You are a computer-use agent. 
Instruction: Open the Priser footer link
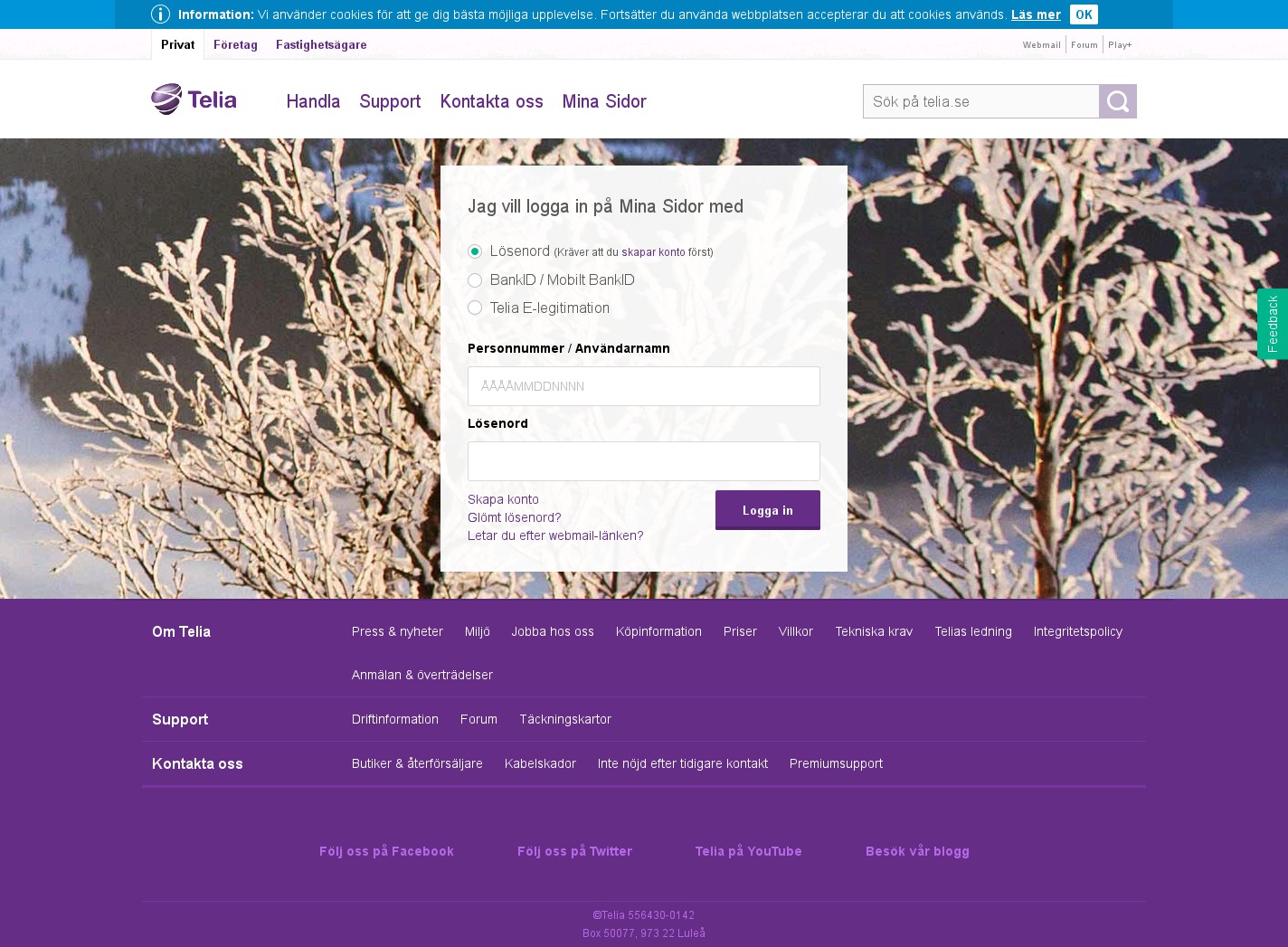point(740,631)
